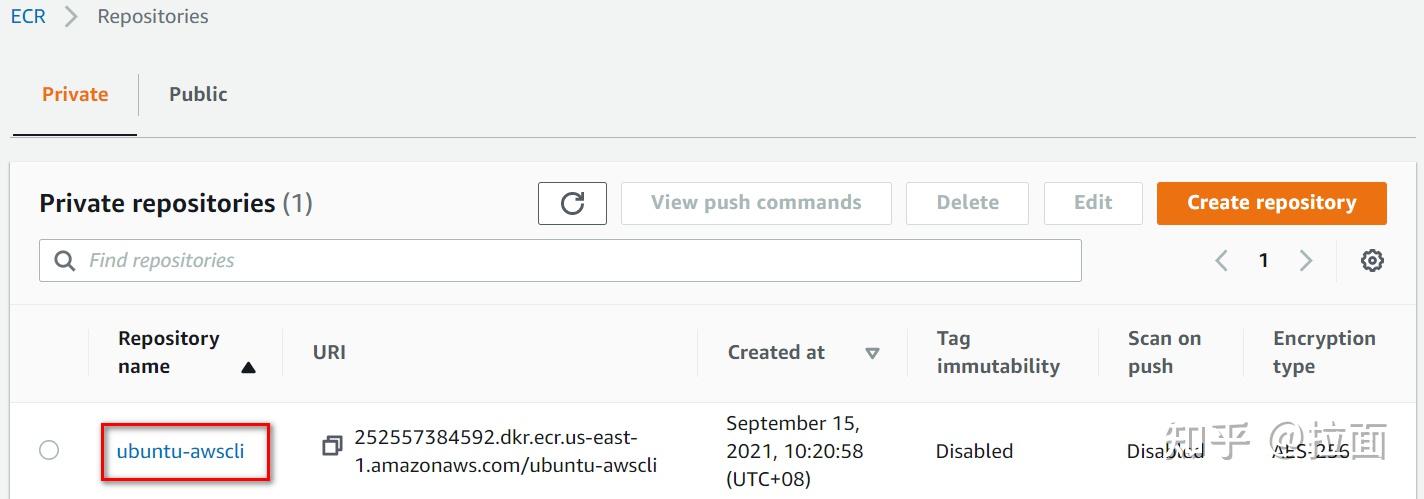Viewport: 1424px width, 499px height.
Task: Open the ubuntu-awscli repository link
Action: pos(180,451)
